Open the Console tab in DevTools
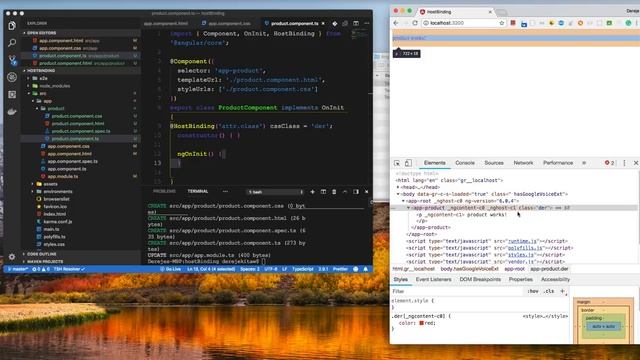The height and width of the screenshot is (360, 640). click(x=464, y=163)
